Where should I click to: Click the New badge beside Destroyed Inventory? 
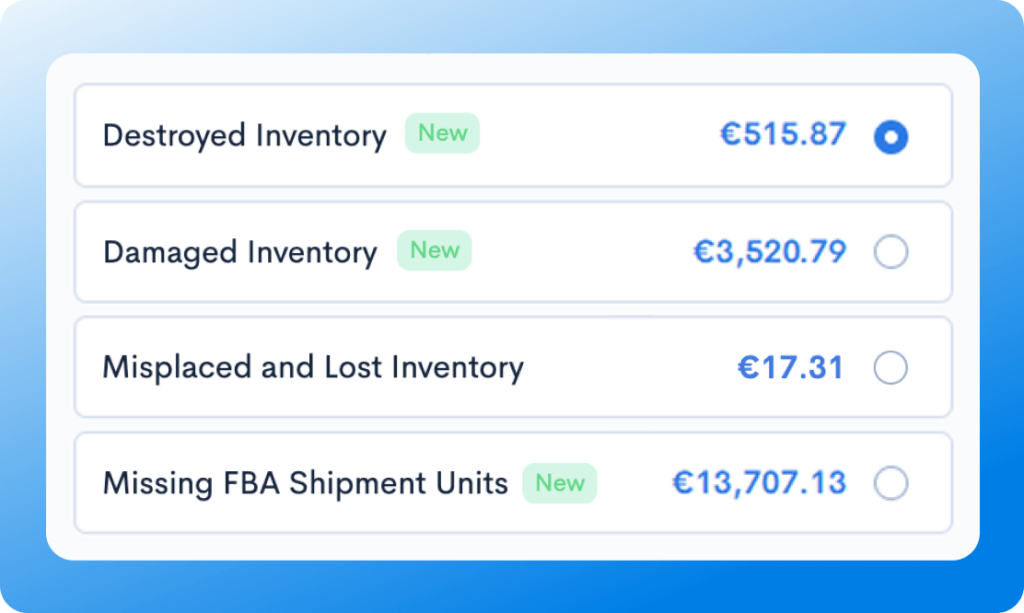(442, 133)
